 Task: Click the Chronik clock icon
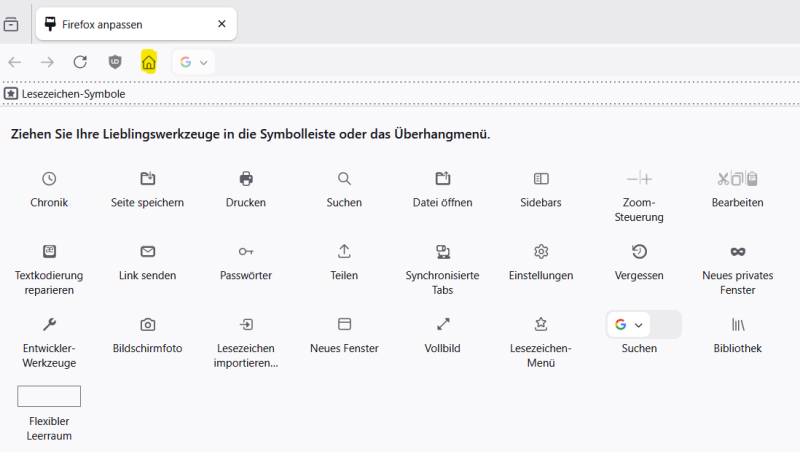[x=49, y=179]
